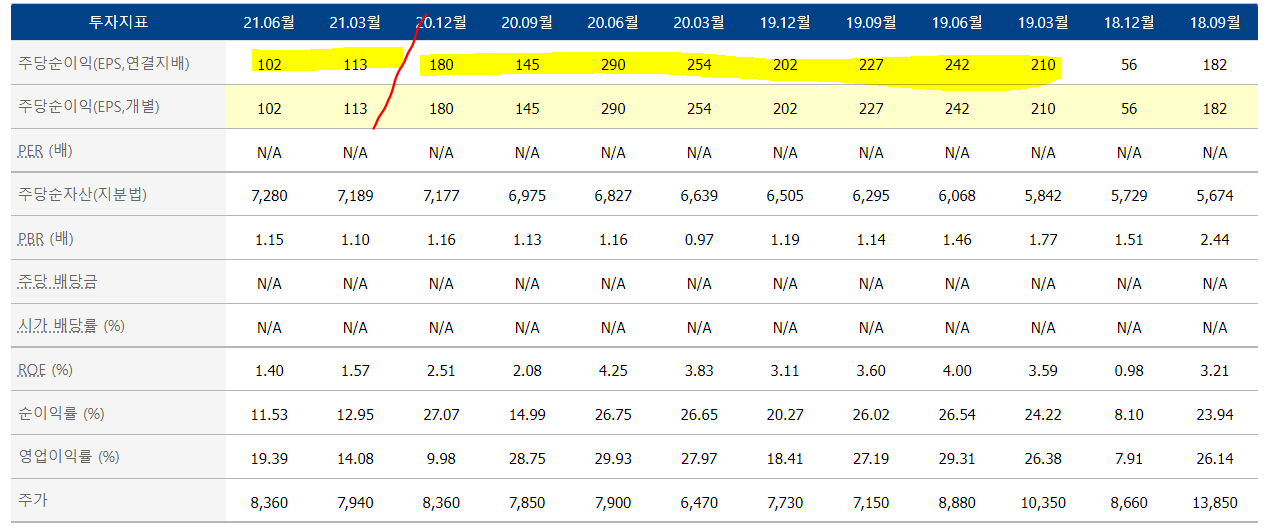Select the 20.03월 column header
Screen dimensions: 1270x530
(699, 21)
